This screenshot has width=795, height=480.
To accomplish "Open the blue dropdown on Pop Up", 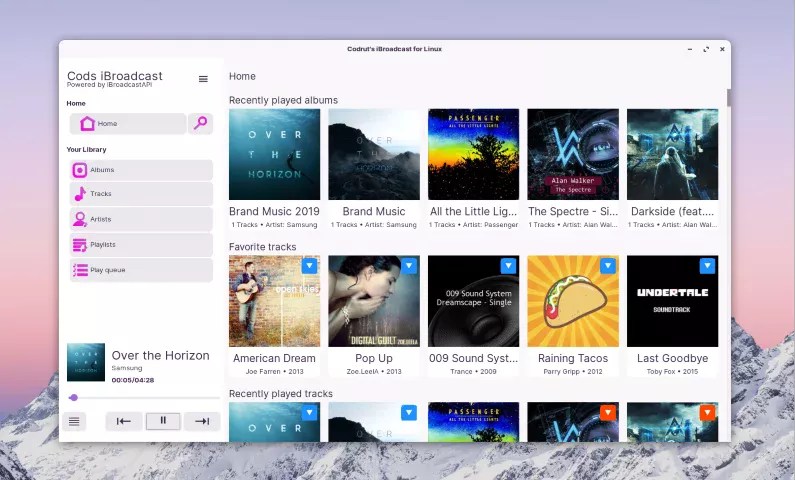I will tap(409, 266).
